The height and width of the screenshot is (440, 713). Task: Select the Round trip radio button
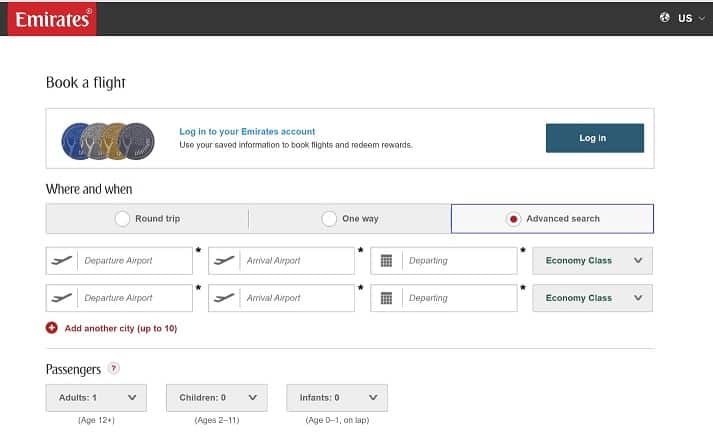(122, 219)
